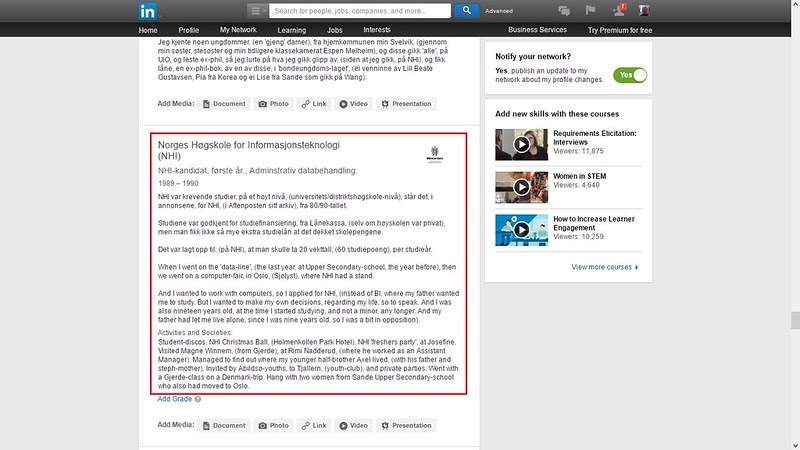Play How to Increase Learner Engagement thumbnail
The image size is (800, 450).
click(x=521, y=230)
